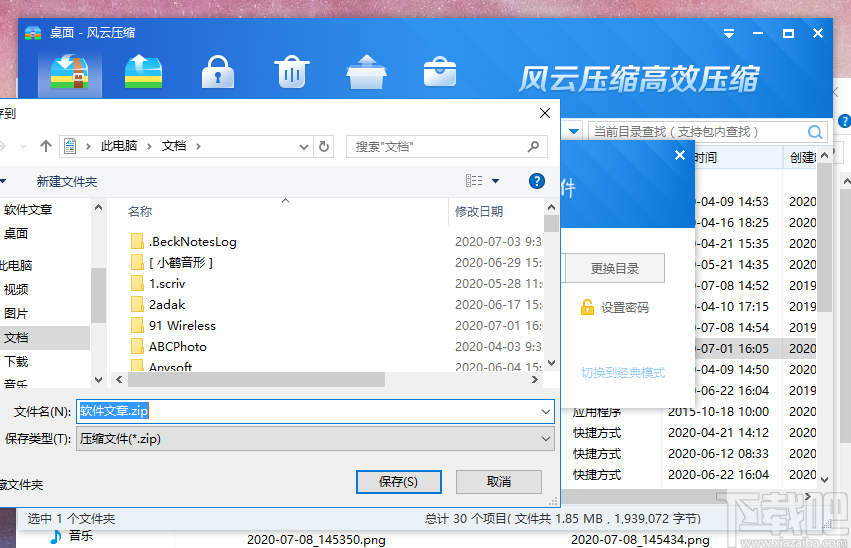Click the 此电脑 breadcrumb segment

119,146
